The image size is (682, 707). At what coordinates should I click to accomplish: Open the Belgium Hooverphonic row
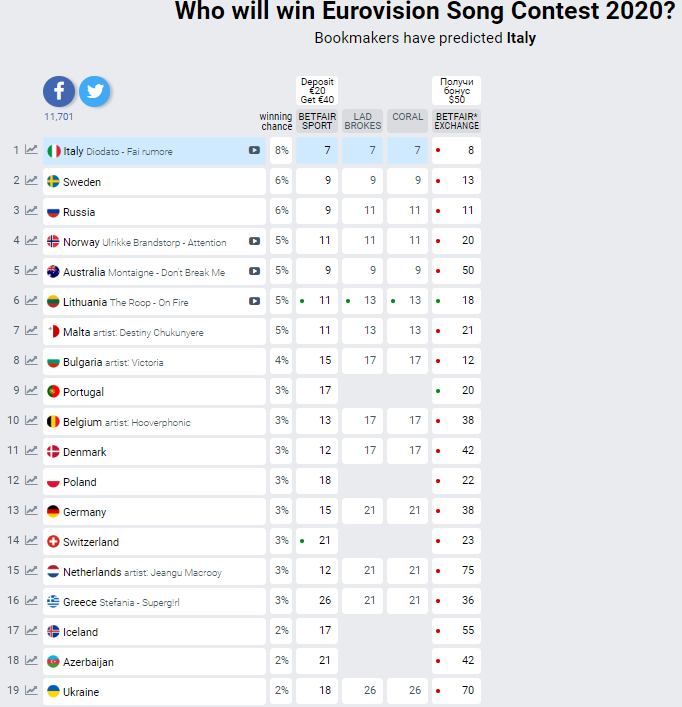coord(154,422)
